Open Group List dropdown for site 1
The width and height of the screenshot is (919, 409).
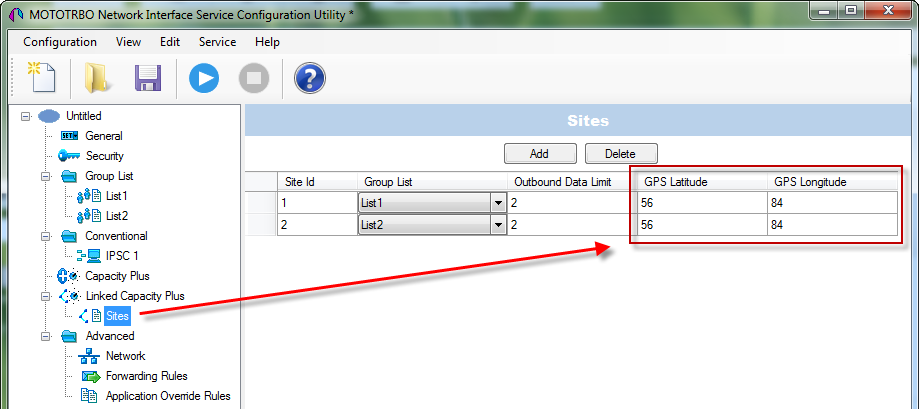point(498,203)
